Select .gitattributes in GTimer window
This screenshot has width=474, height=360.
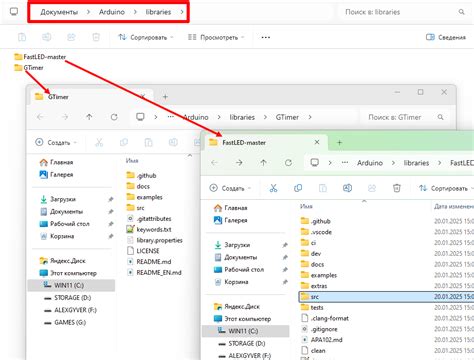pyautogui.click(x=149, y=219)
